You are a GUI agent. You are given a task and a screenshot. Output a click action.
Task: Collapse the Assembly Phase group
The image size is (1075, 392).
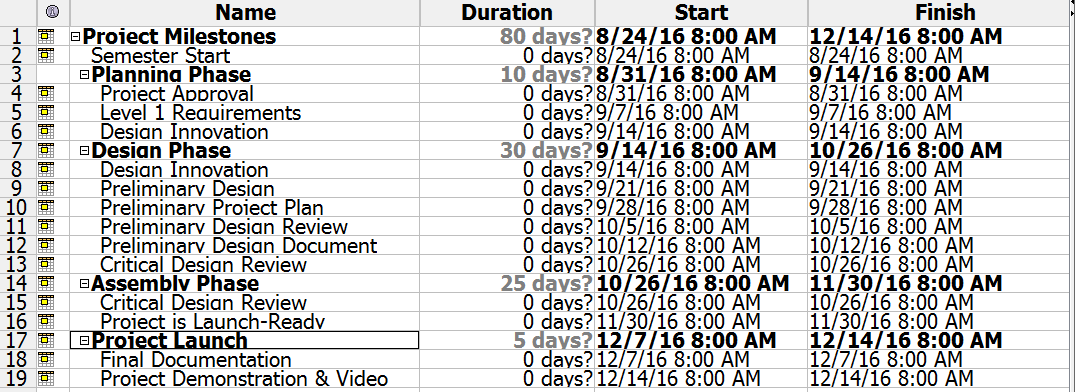(x=85, y=284)
